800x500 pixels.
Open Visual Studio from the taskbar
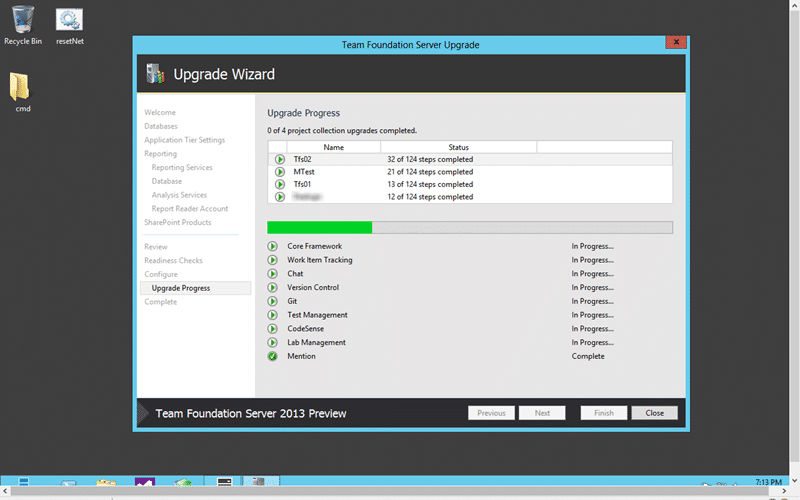coord(145,482)
